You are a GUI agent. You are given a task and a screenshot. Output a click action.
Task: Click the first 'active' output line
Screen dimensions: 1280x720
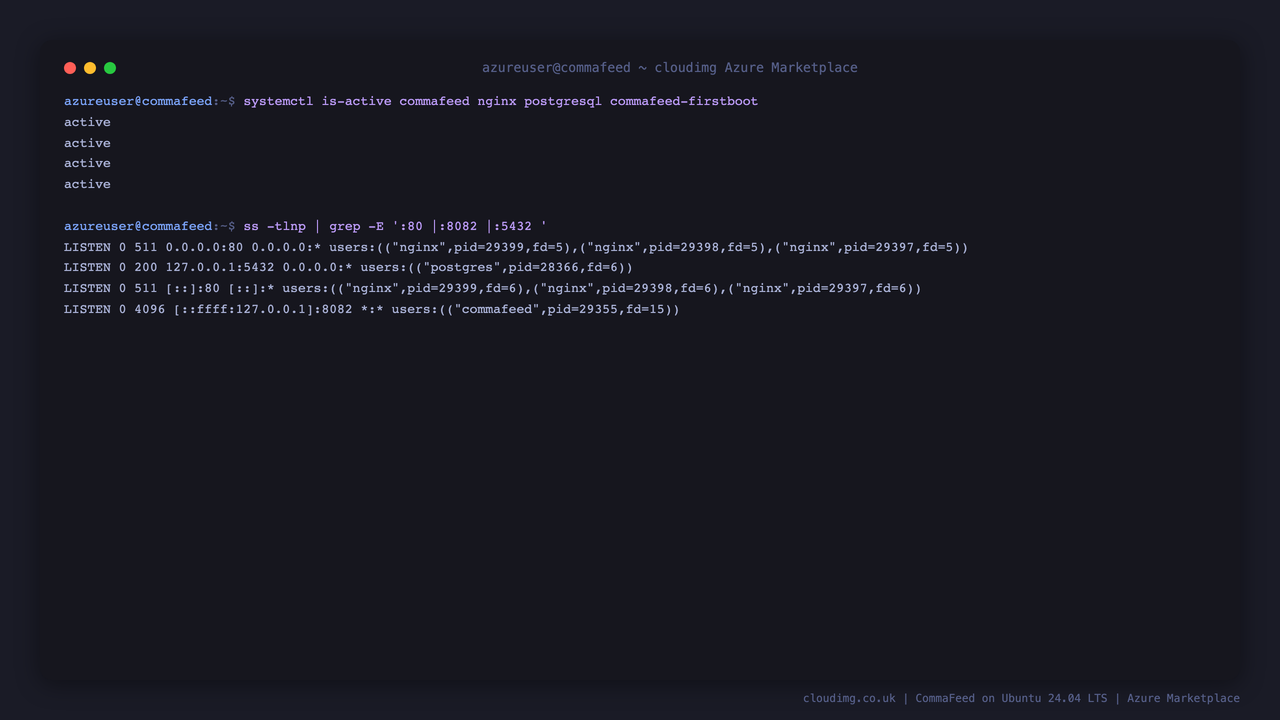tap(87, 122)
